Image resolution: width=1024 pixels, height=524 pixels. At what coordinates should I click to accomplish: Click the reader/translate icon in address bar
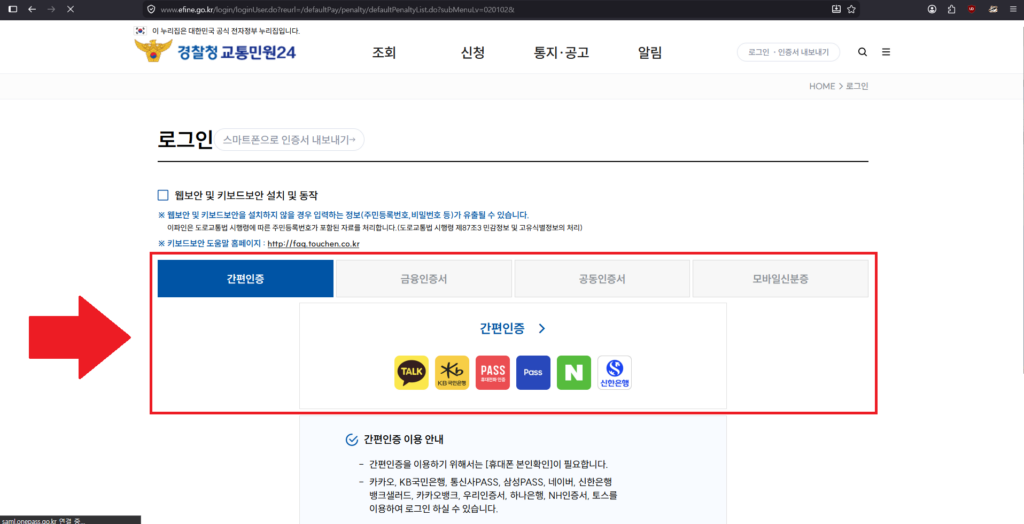tap(836, 9)
